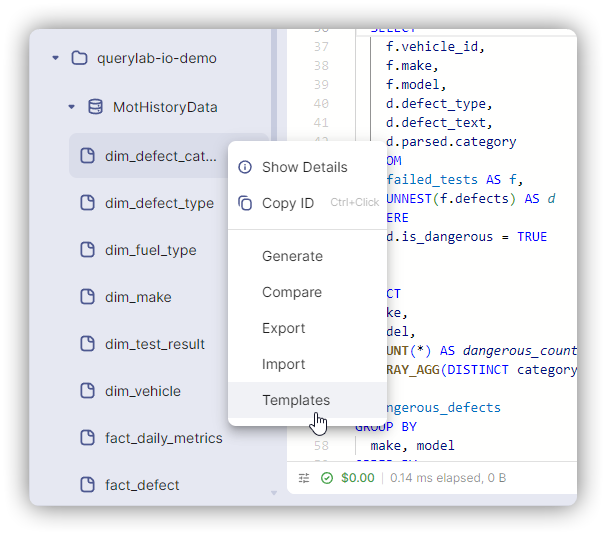Click the querylab-io-demo folder icon
The height and width of the screenshot is (535, 606).
point(80,58)
